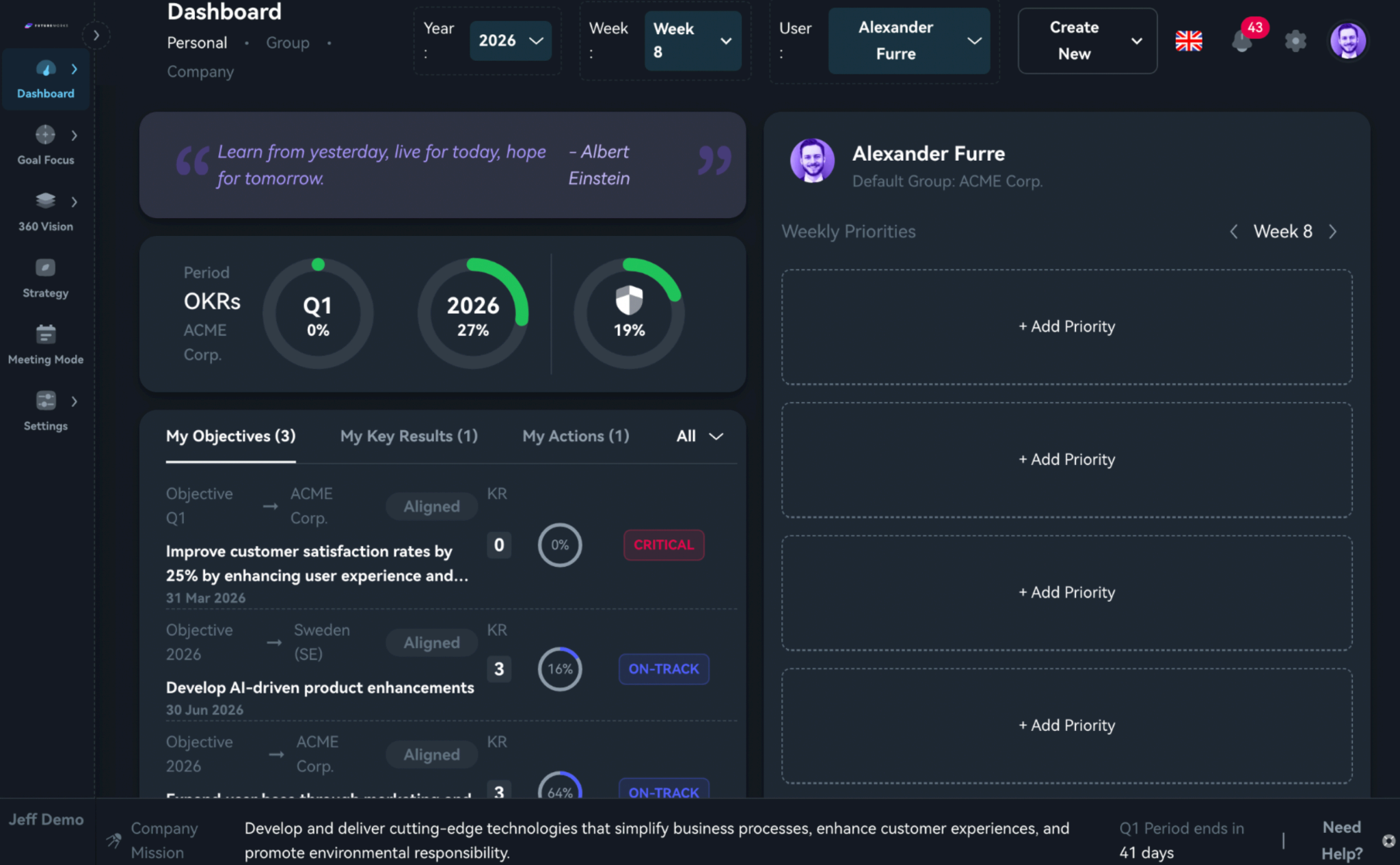The width and height of the screenshot is (1400, 865).
Task: Click the Company Mission rocket icon
Action: (113, 840)
